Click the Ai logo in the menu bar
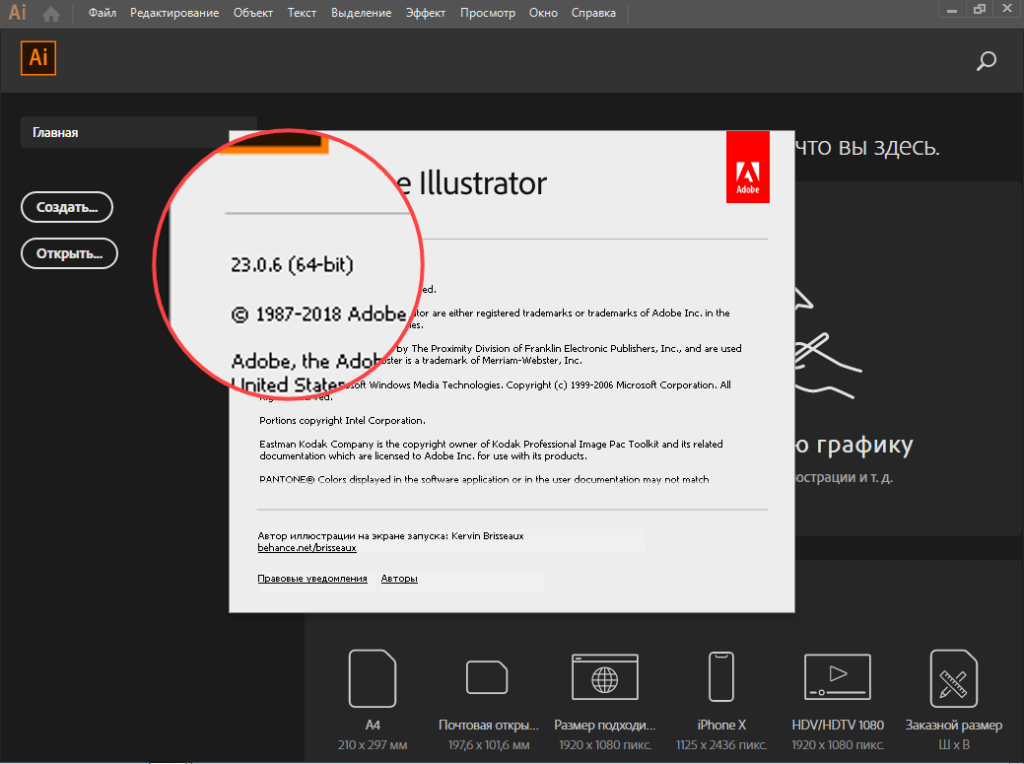The width and height of the screenshot is (1024, 764). point(18,12)
